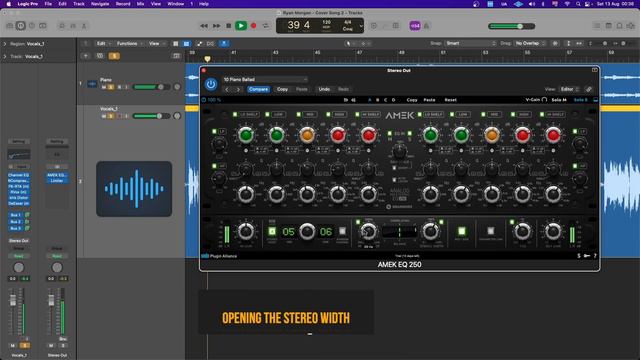Open the Snap Smart dropdown

(470, 43)
